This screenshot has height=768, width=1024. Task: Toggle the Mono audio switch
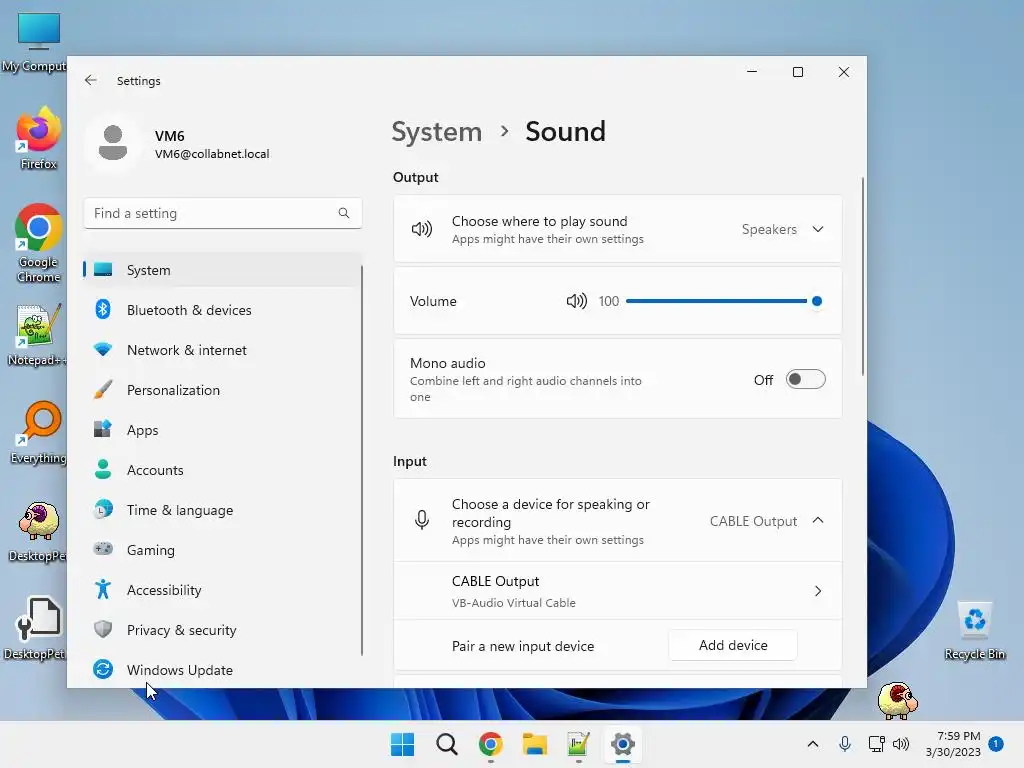click(806, 379)
